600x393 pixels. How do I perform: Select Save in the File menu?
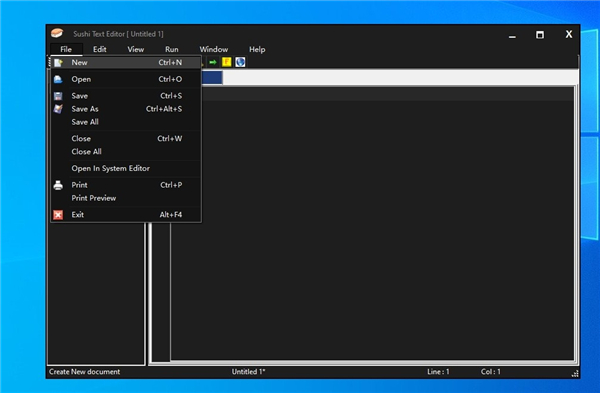point(126,96)
